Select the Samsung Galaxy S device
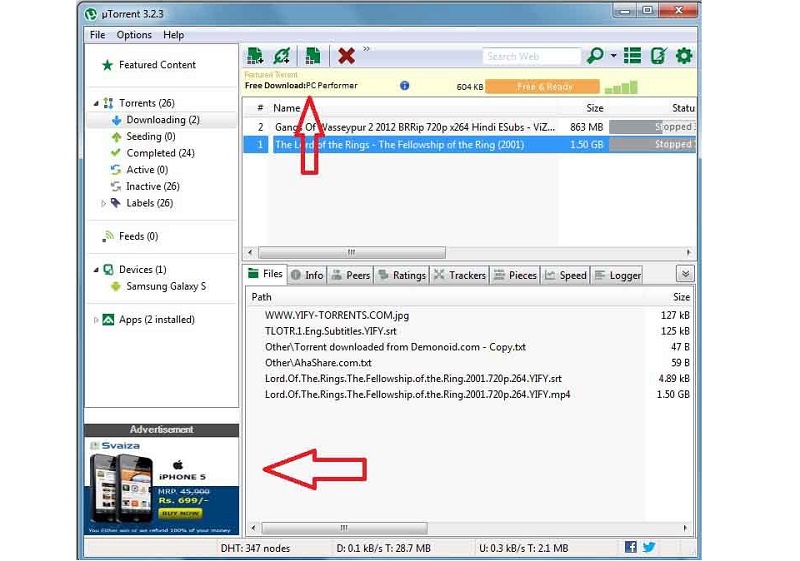Viewport: 800px width, 561px height. click(165, 287)
